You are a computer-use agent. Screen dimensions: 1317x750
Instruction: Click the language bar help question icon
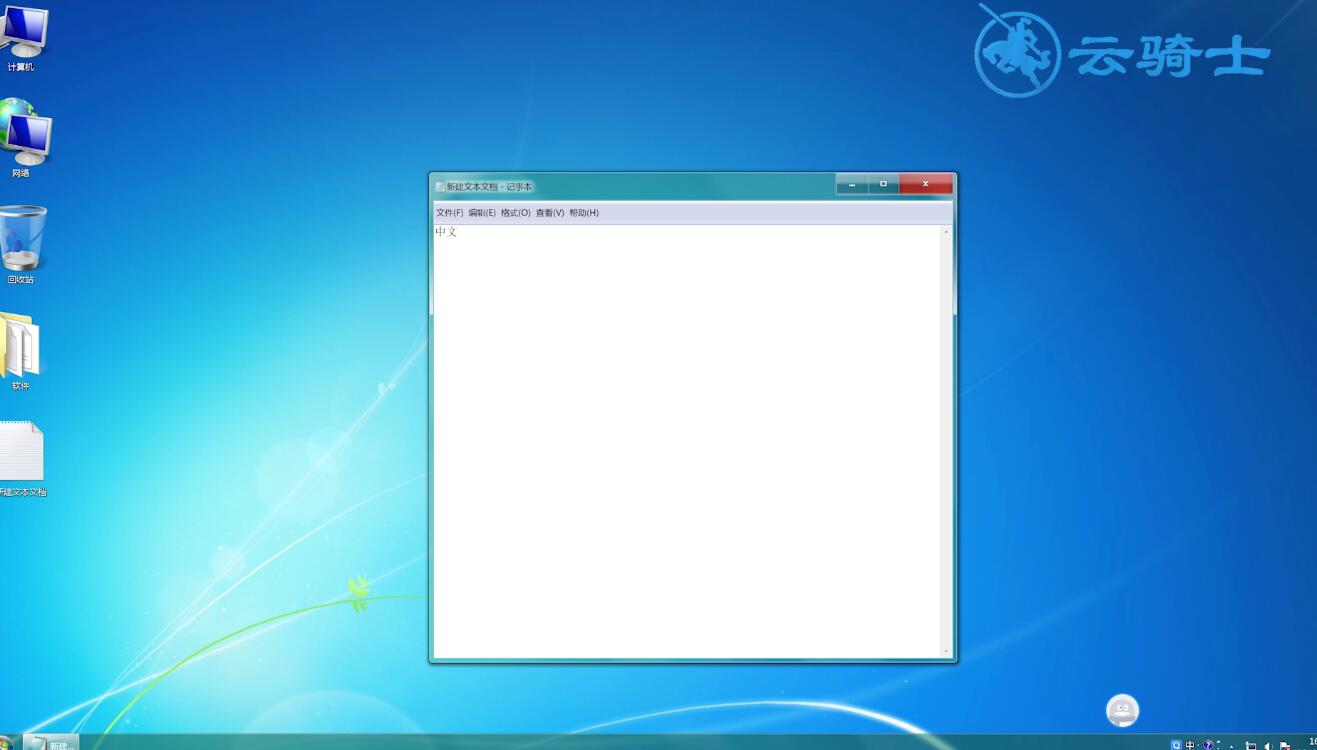pos(1208,745)
